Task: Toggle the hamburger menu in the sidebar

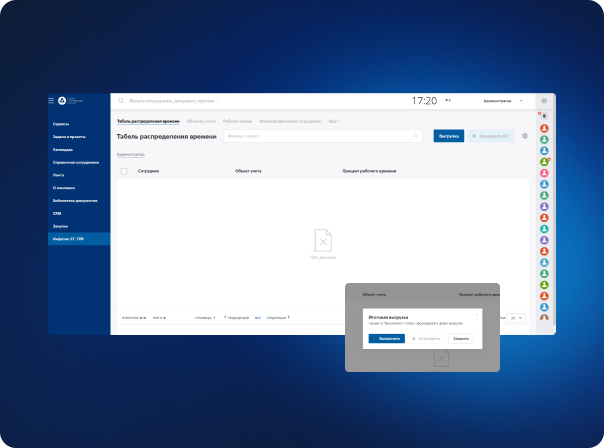Action: click(x=52, y=101)
